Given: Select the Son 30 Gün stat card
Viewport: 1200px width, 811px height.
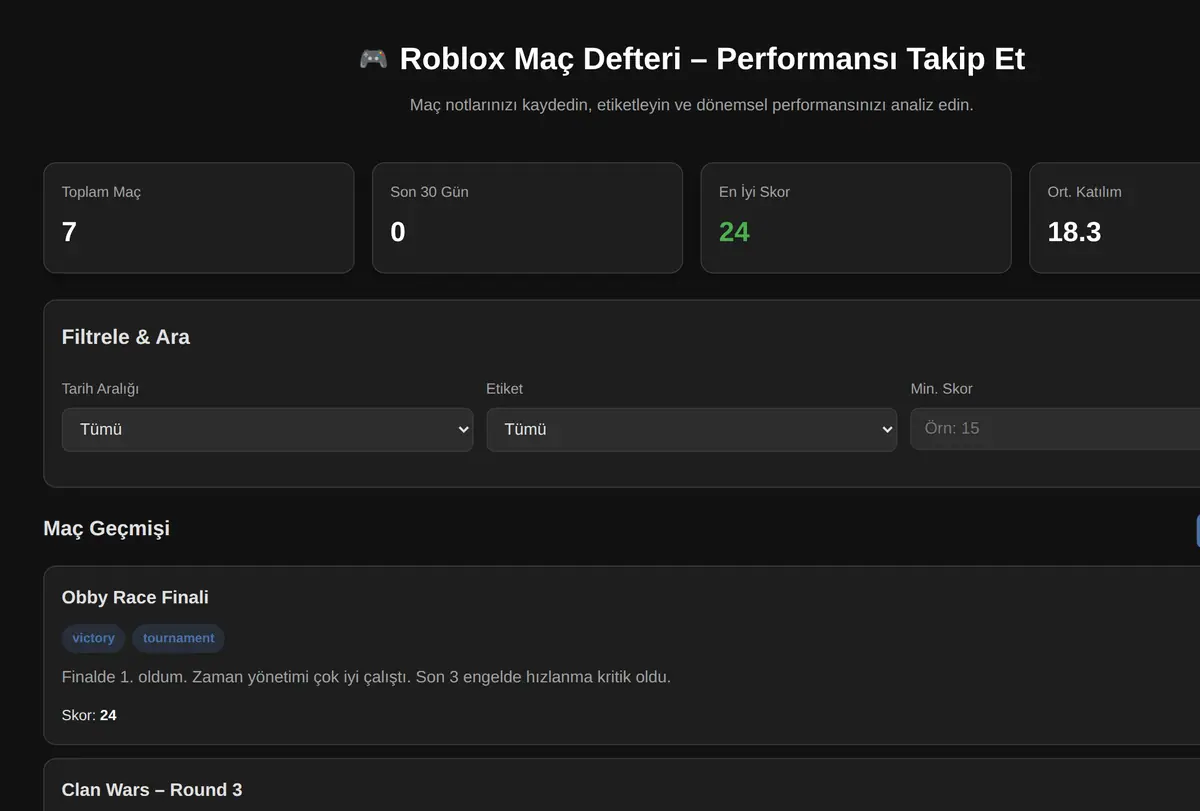Looking at the screenshot, I should pos(527,218).
